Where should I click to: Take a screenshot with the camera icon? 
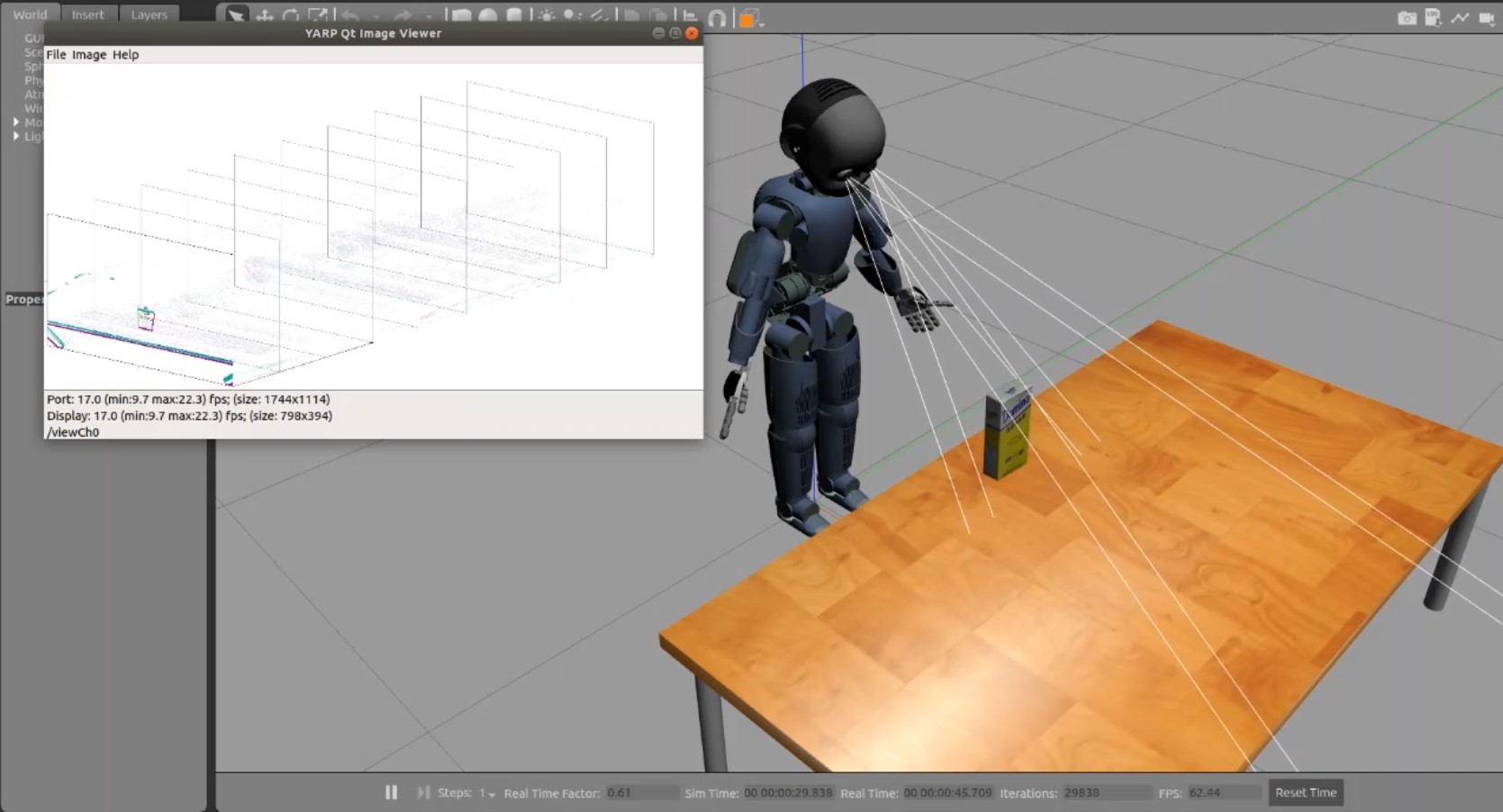coord(1407,18)
